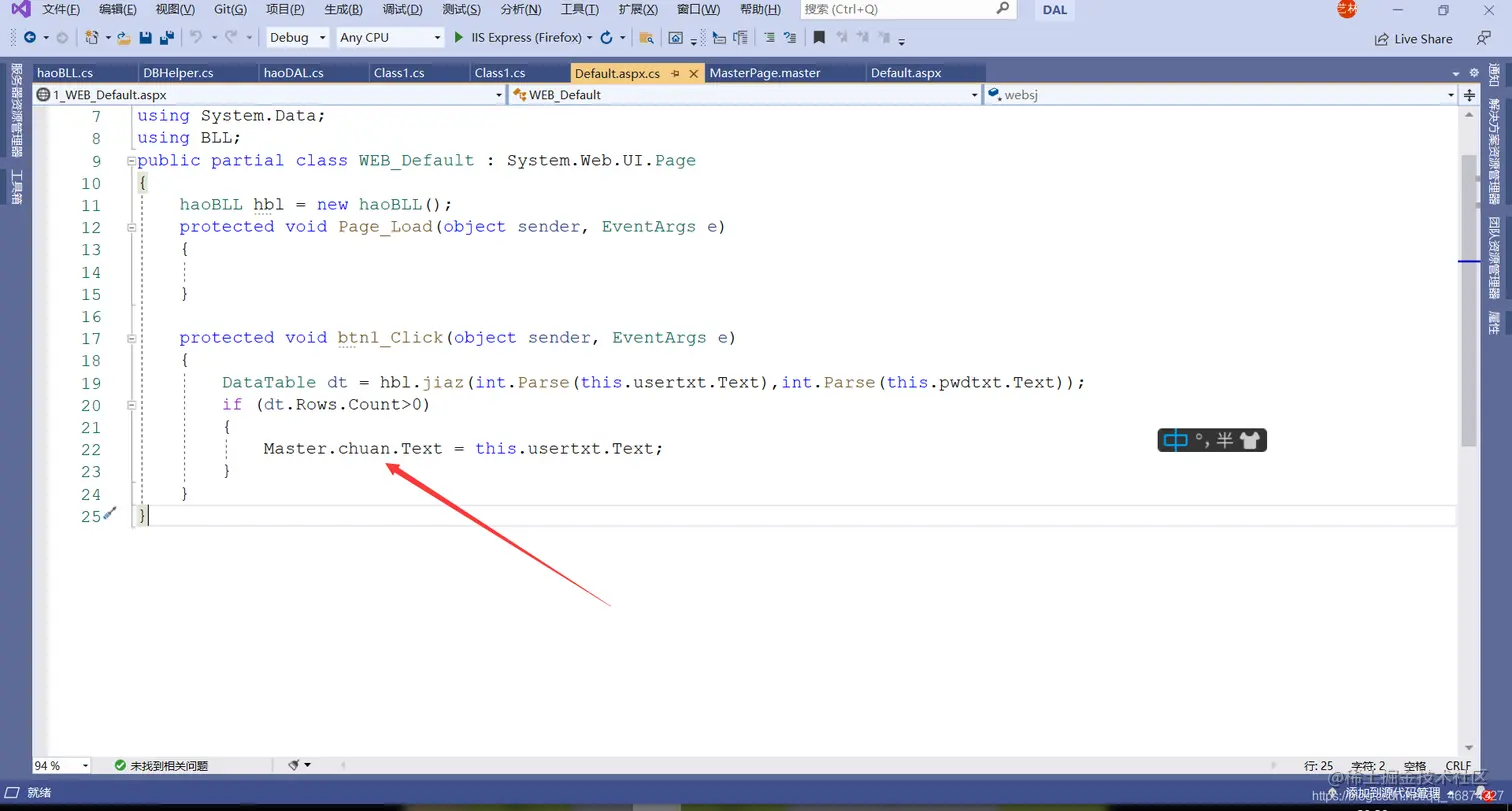Open the 编辑(E) menu
This screenshot has height=811, width=1512.
(x=118, y=9)
